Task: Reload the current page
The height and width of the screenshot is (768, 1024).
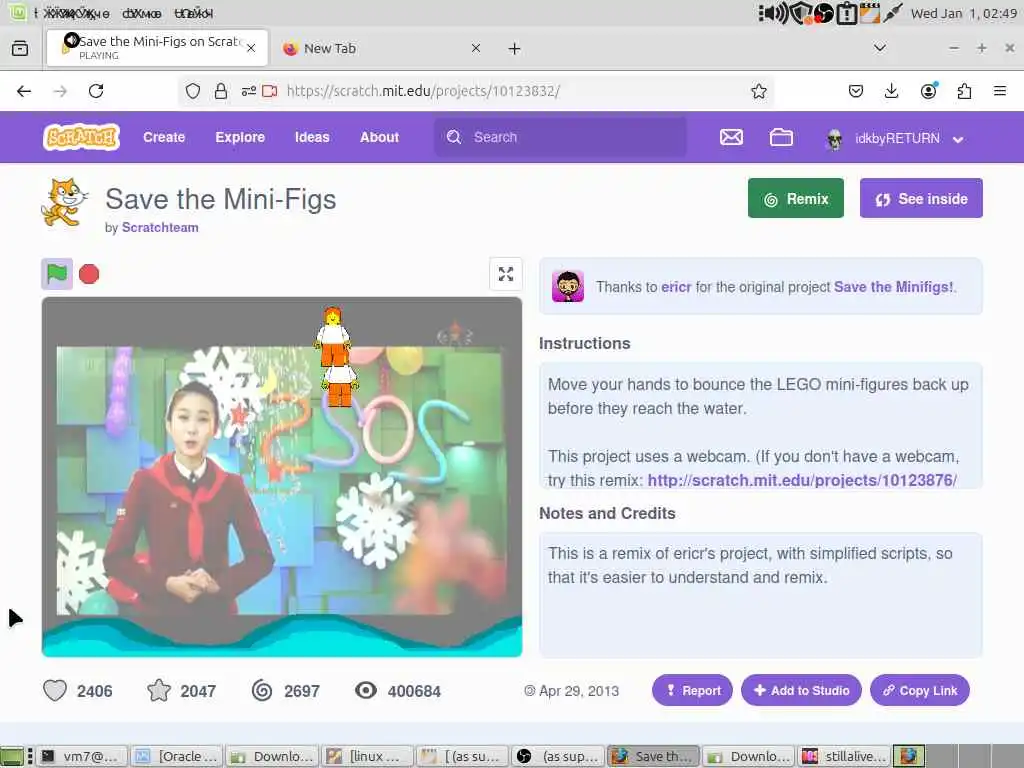Action: (96, 91)
